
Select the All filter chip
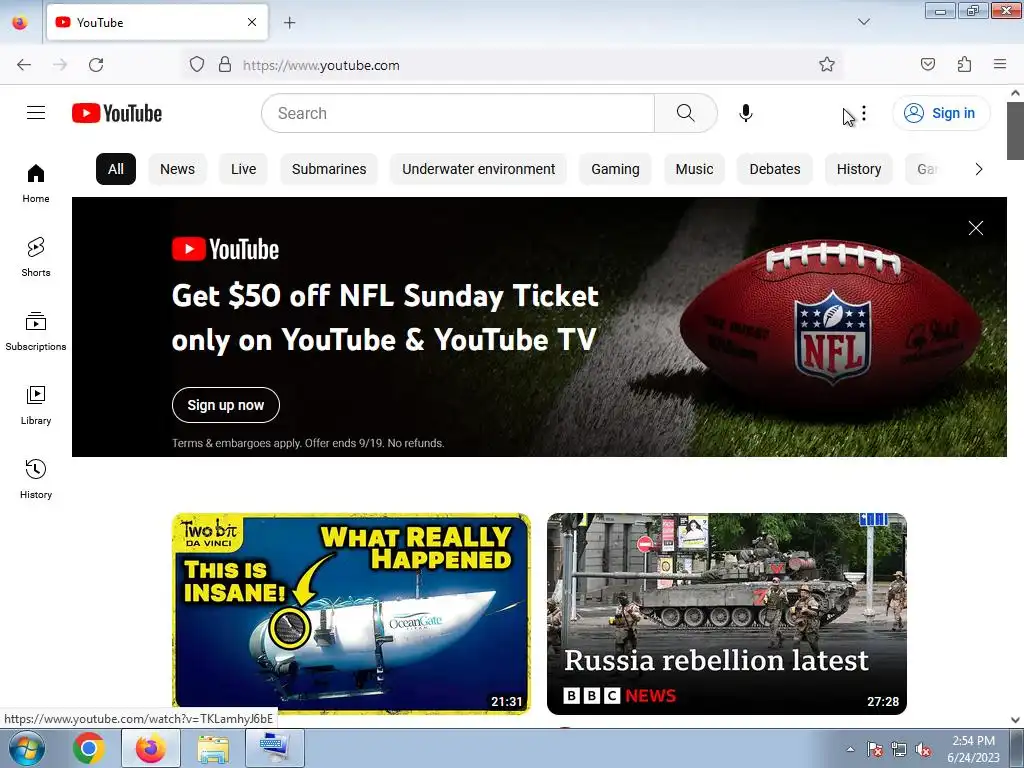[116, 169]
